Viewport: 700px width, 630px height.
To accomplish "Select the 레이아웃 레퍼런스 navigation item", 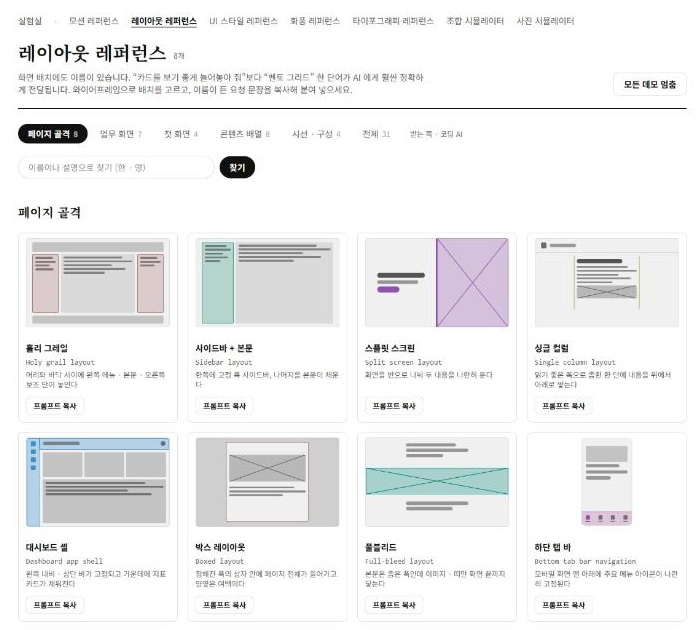I will (164, 21).
